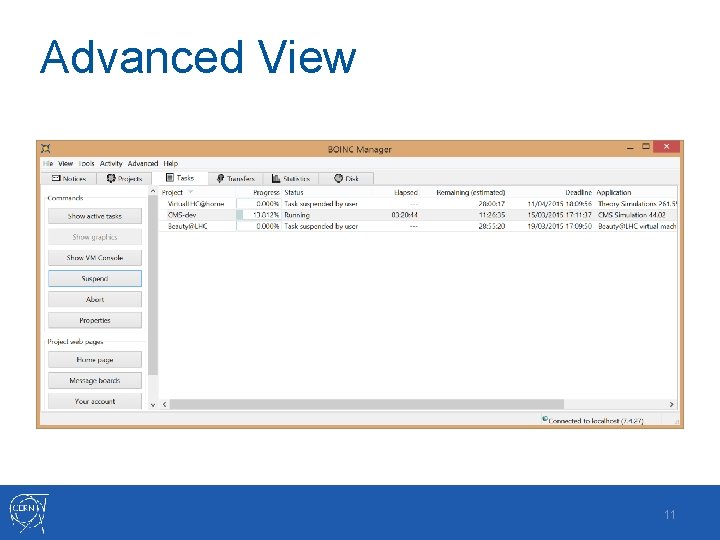The height and width of the screenshot is (540, 720).
Task: Click the commands panel scroll down arrow
Action: click(153, 405)
